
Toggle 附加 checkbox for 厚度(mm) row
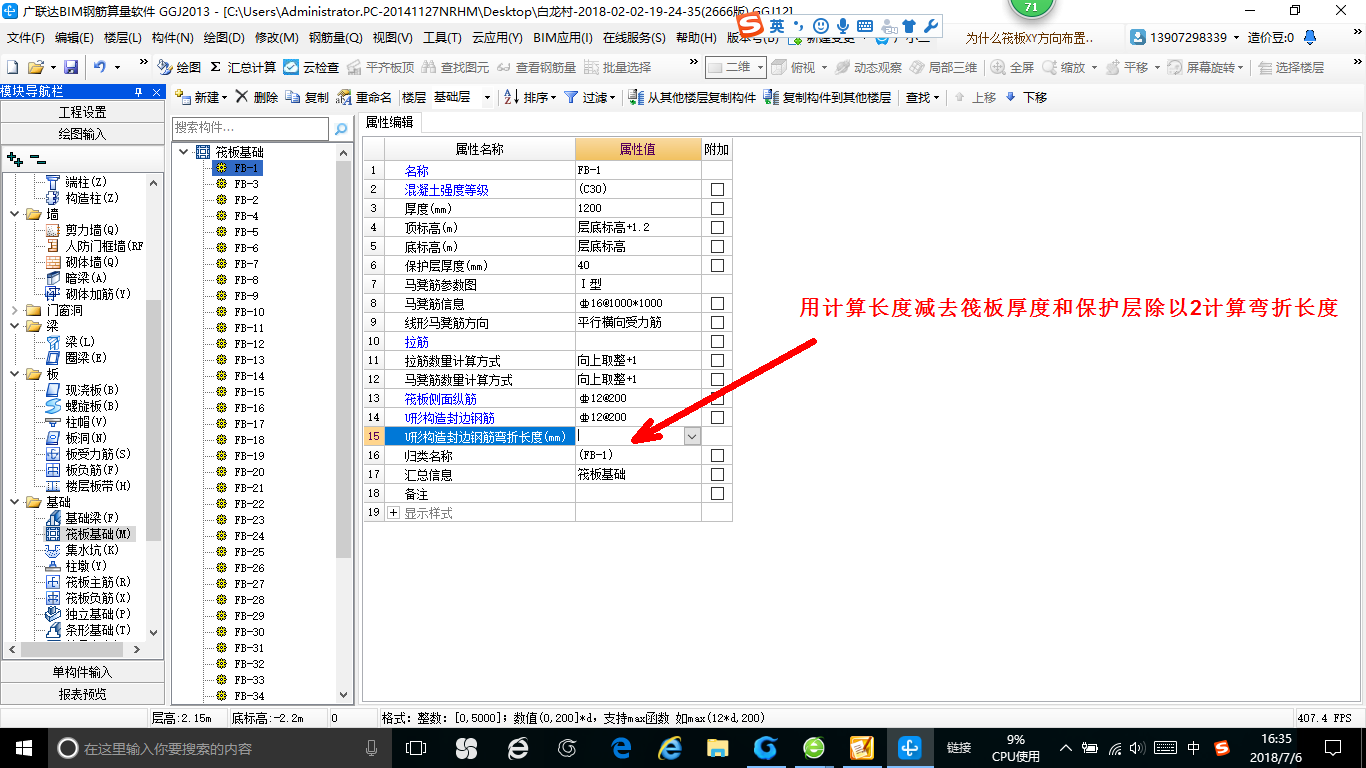tap(717, 208)
